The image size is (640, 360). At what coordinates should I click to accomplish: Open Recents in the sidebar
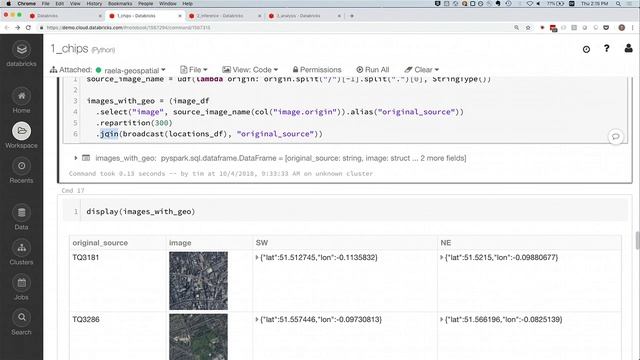tap(21, 171)
